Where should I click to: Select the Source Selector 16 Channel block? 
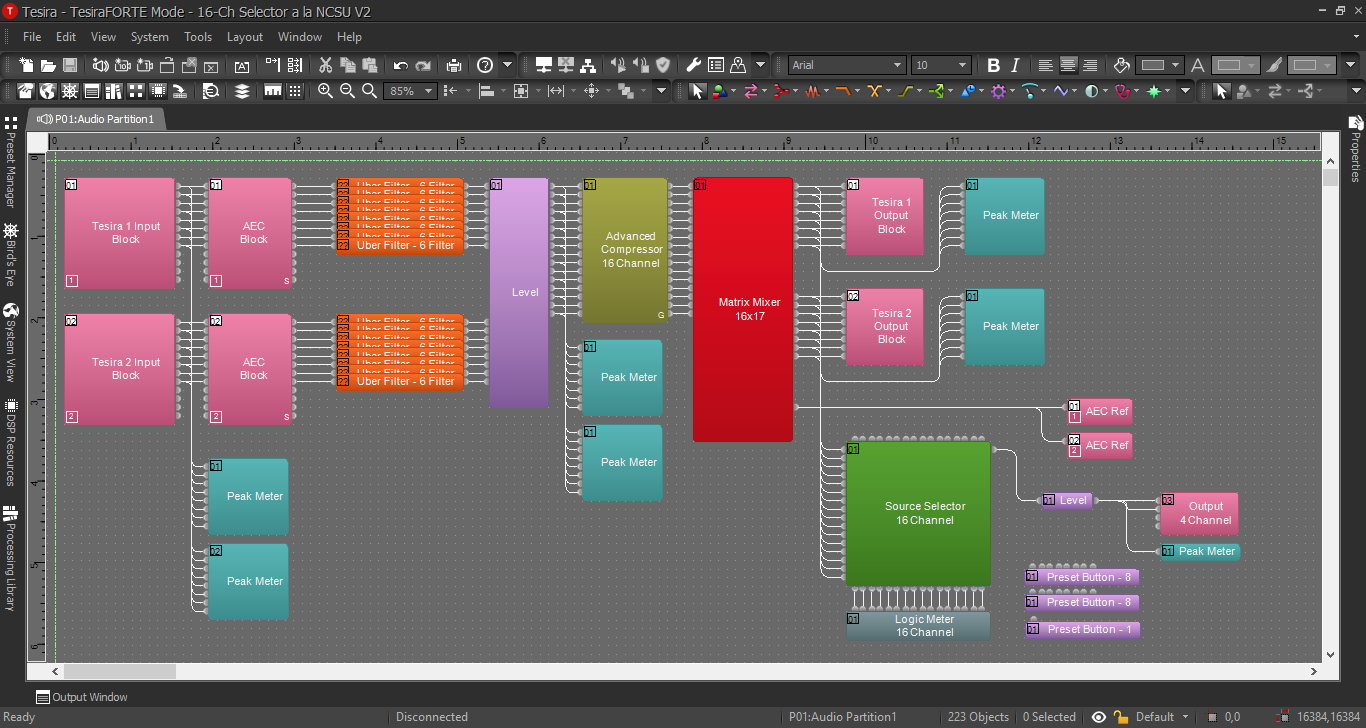(918, 513)
